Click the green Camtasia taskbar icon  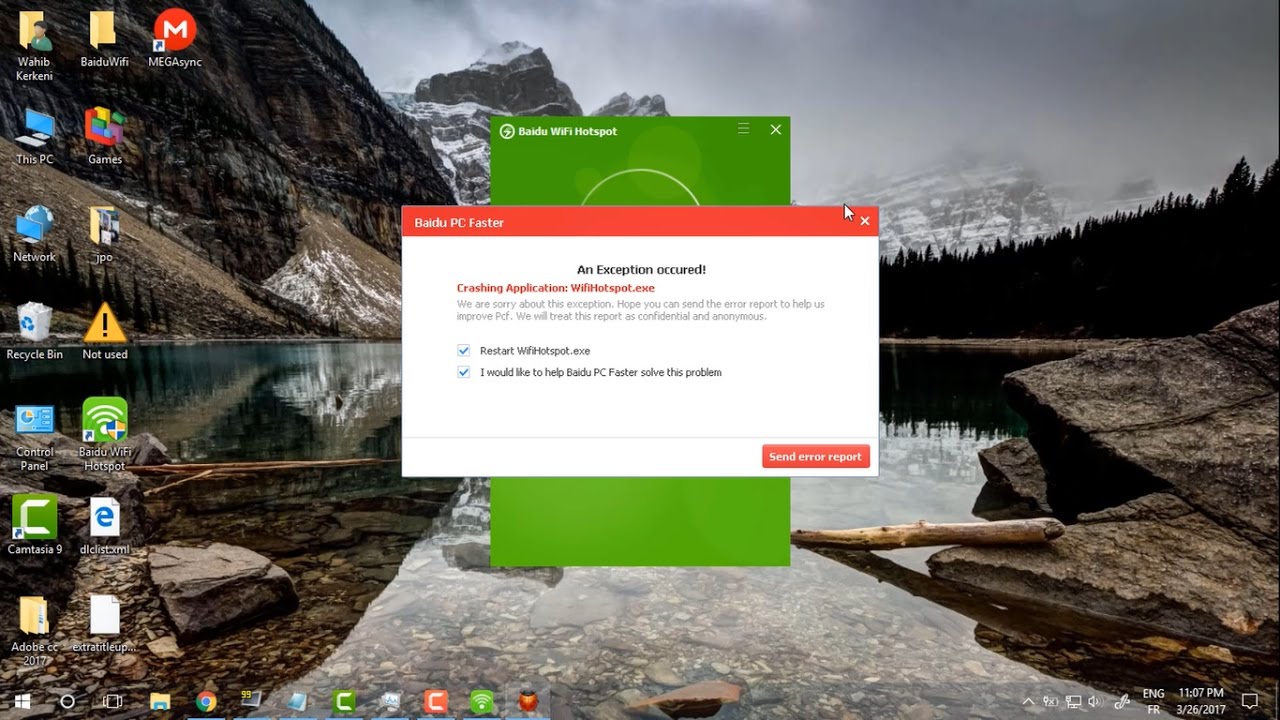(344, 701)
